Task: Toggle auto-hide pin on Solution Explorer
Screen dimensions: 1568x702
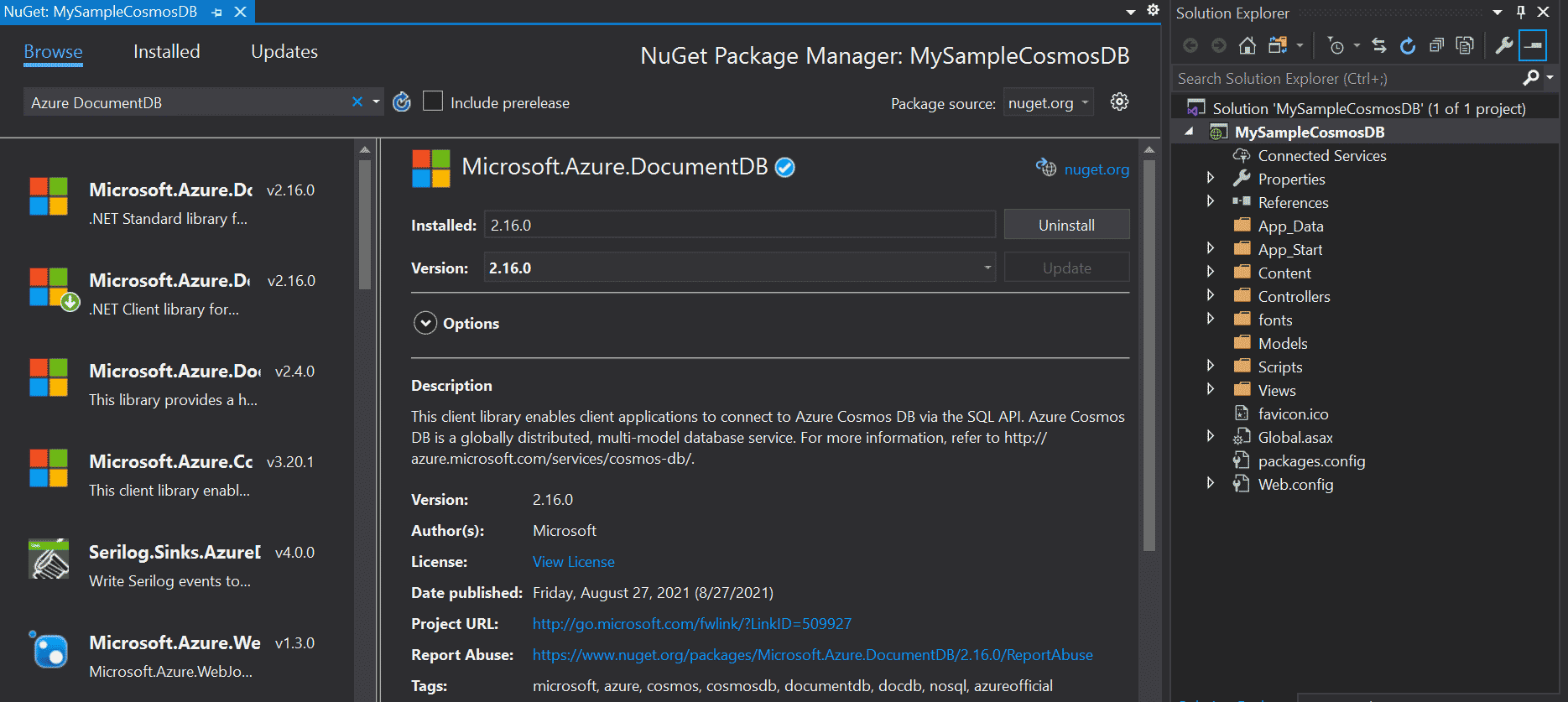Action: tap(1521, 12)
